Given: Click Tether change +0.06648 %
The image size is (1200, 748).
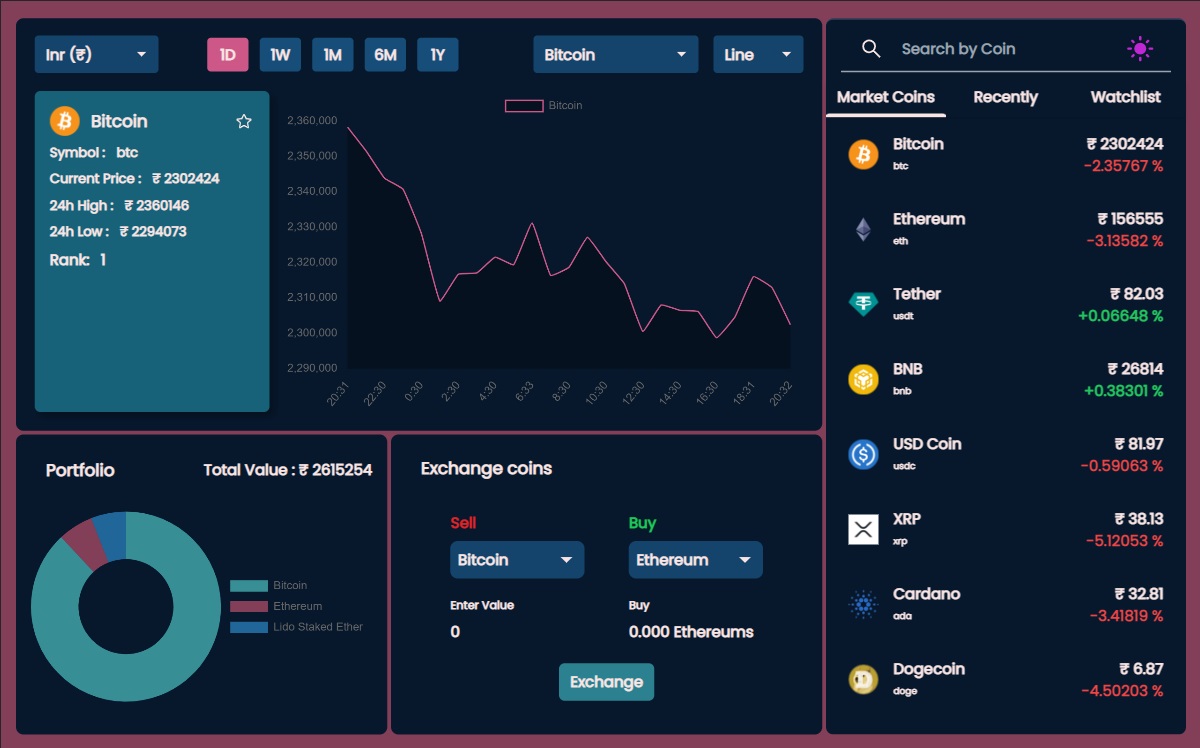Looking at the screenshot, I should 1120,316.
